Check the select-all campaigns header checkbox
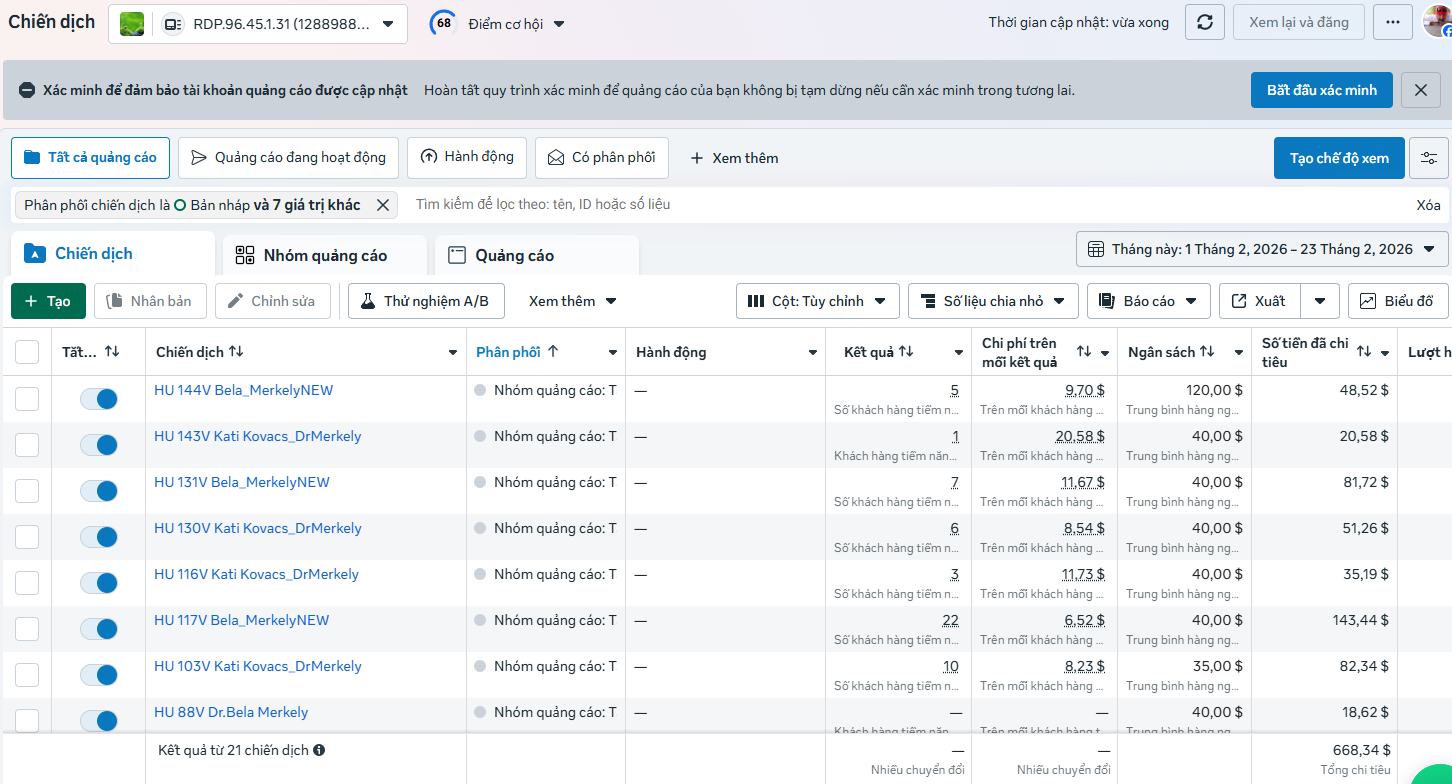 [x=27, y=352]
